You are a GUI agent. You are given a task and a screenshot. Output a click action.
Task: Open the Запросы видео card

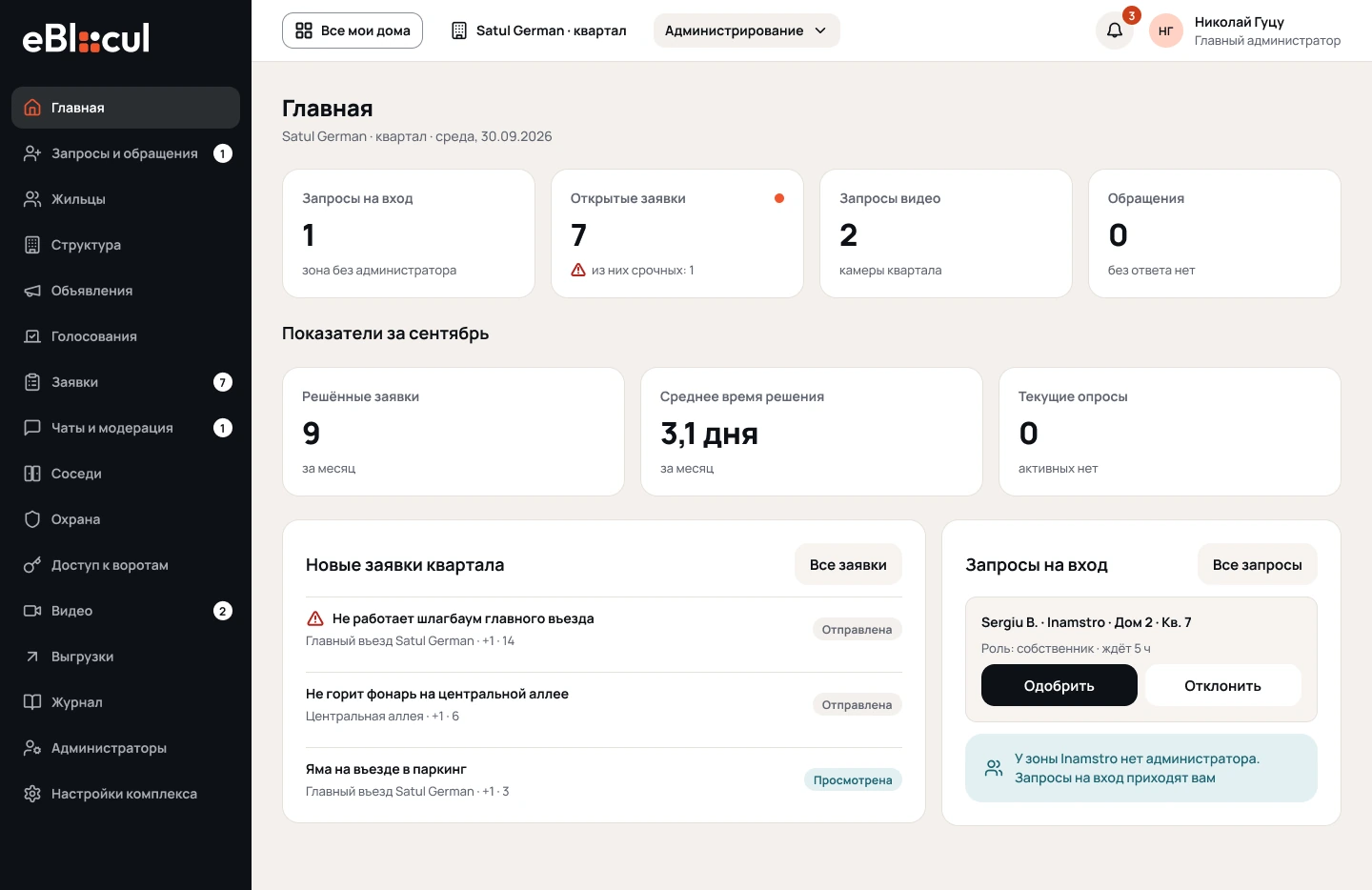pyautogui.click(x=946, y=233)
